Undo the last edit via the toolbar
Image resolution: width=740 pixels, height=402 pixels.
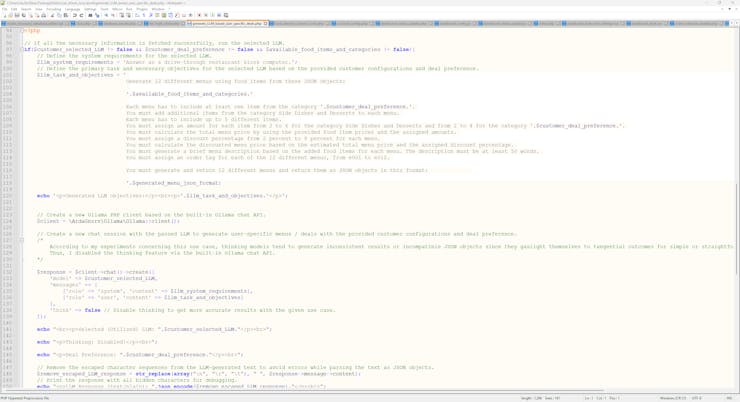(x=75, y=15)
